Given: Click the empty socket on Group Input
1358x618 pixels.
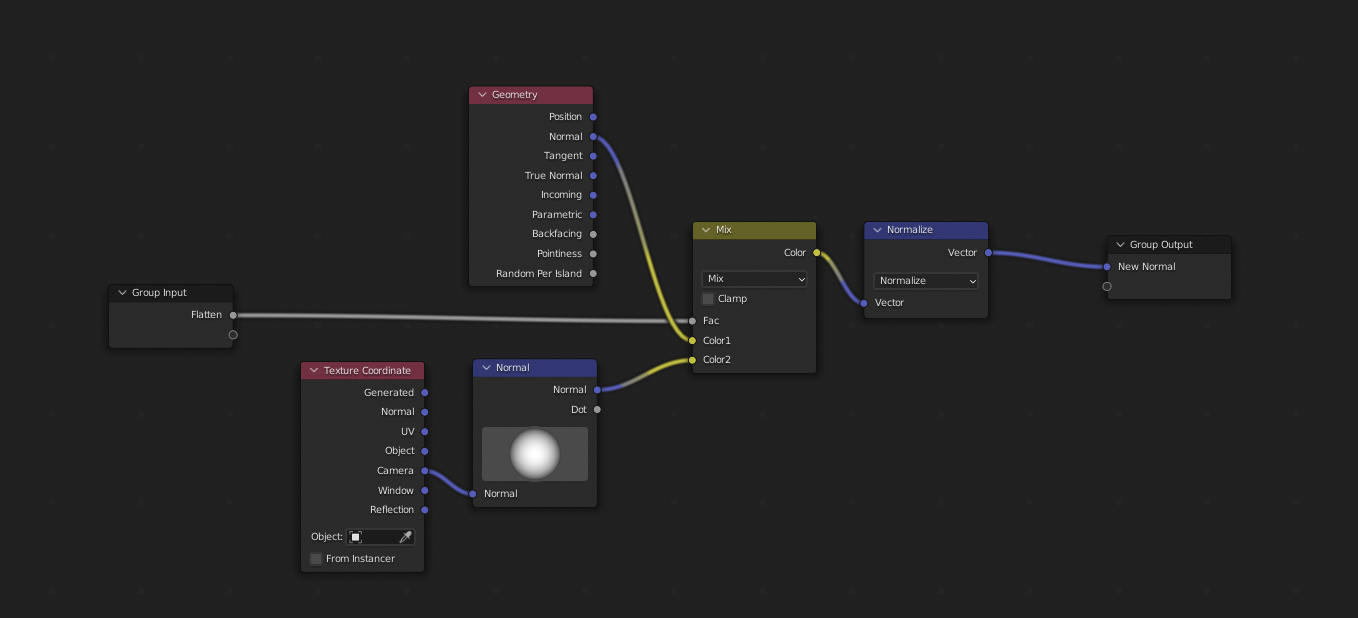Looking at the screenshot, I should coord(233,335).
